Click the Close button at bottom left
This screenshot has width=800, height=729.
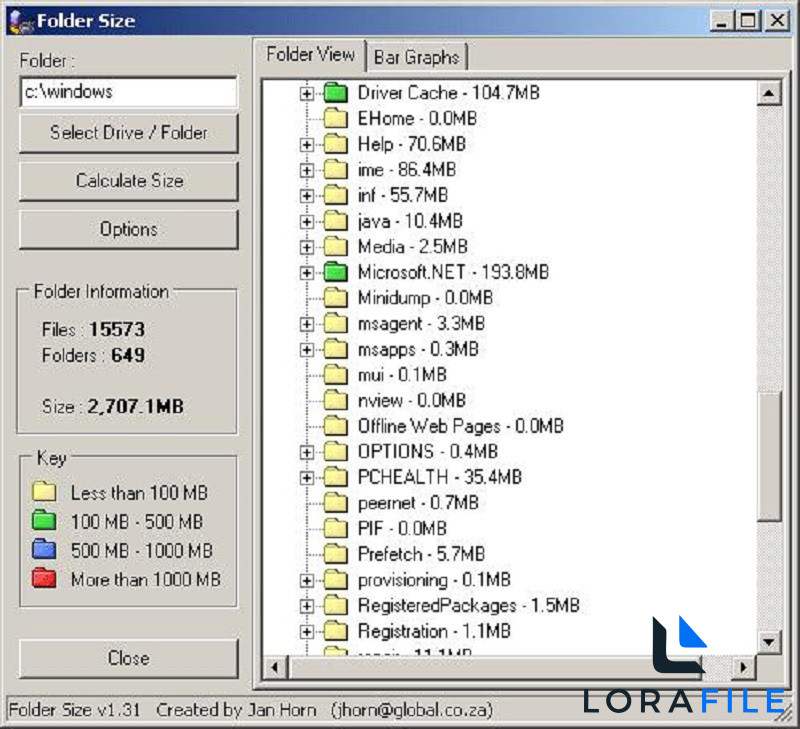click(x=129, y=659)
